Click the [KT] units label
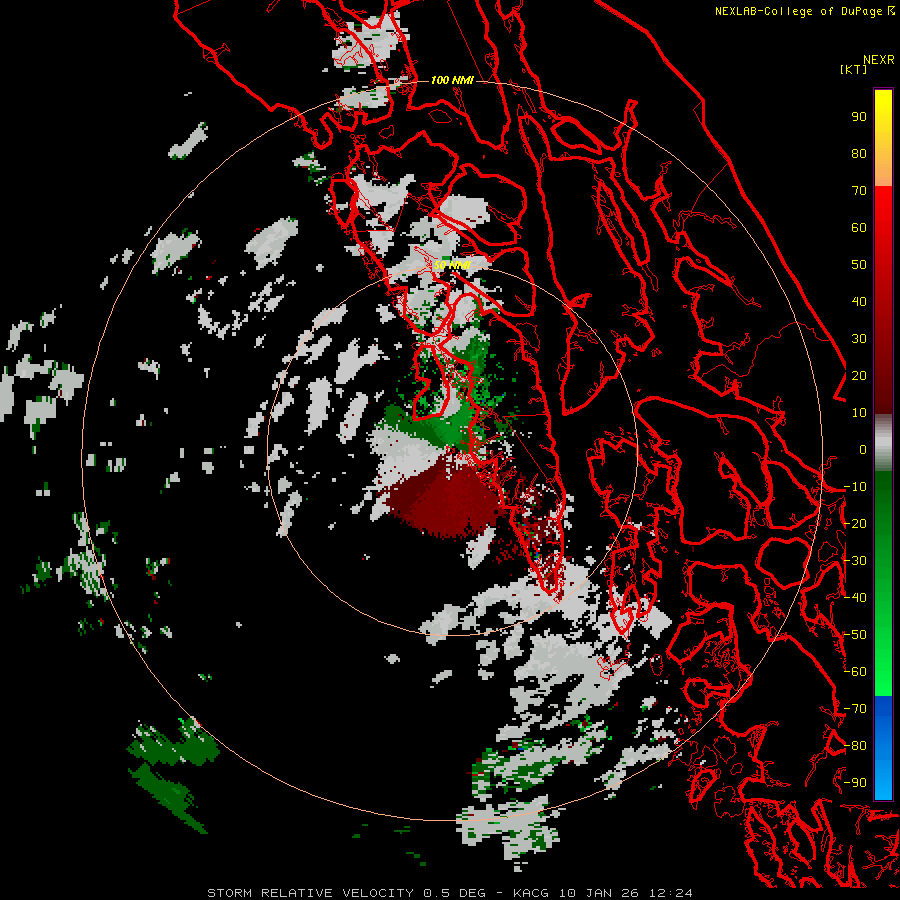Image resolution: width=900 pixels, height=900 pixels. coord(853,69)
